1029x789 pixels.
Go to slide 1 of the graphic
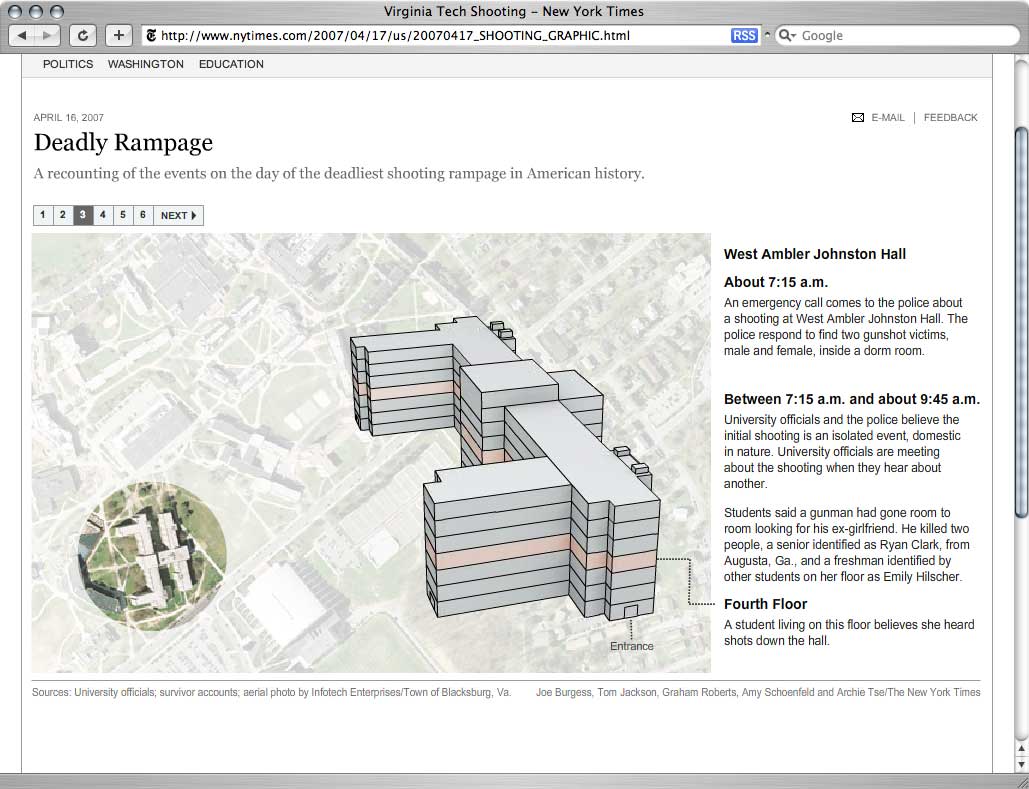tap(43, 215)
